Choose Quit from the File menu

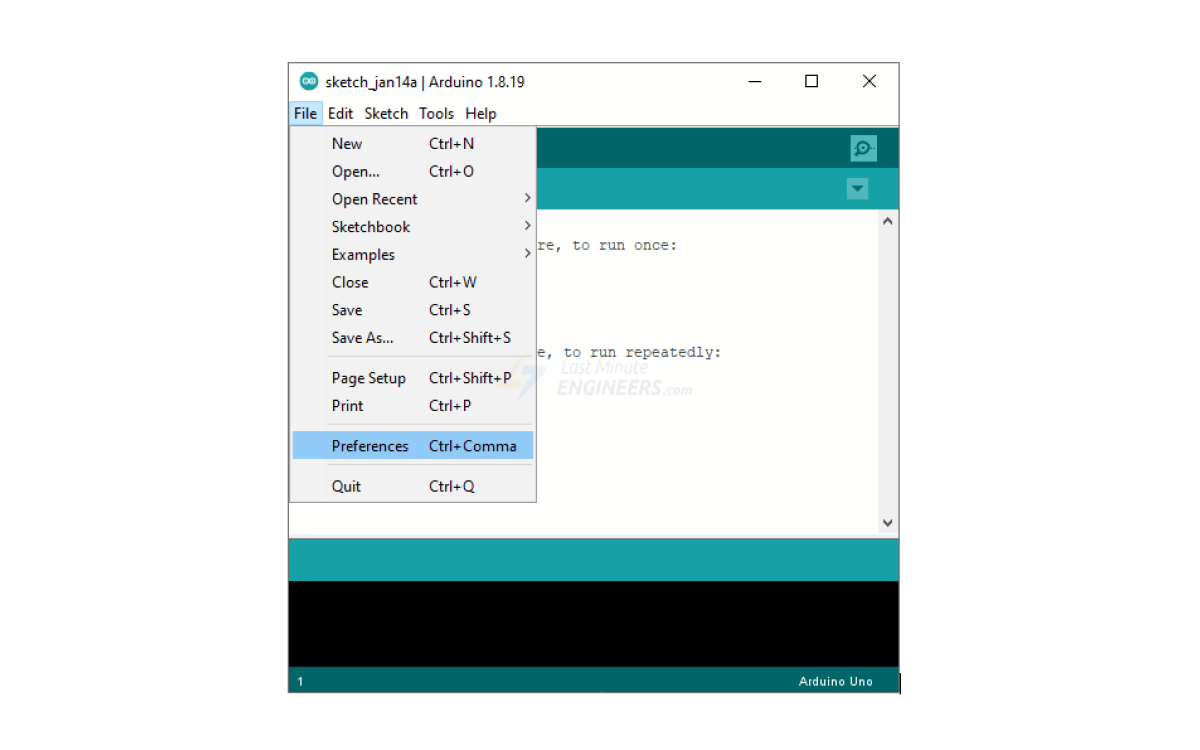point(413,487)
